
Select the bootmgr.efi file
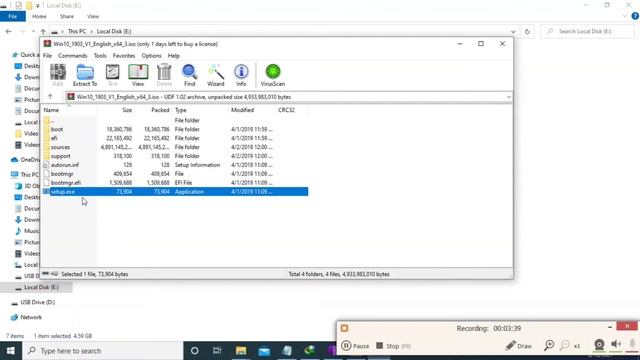pos(175,183)
